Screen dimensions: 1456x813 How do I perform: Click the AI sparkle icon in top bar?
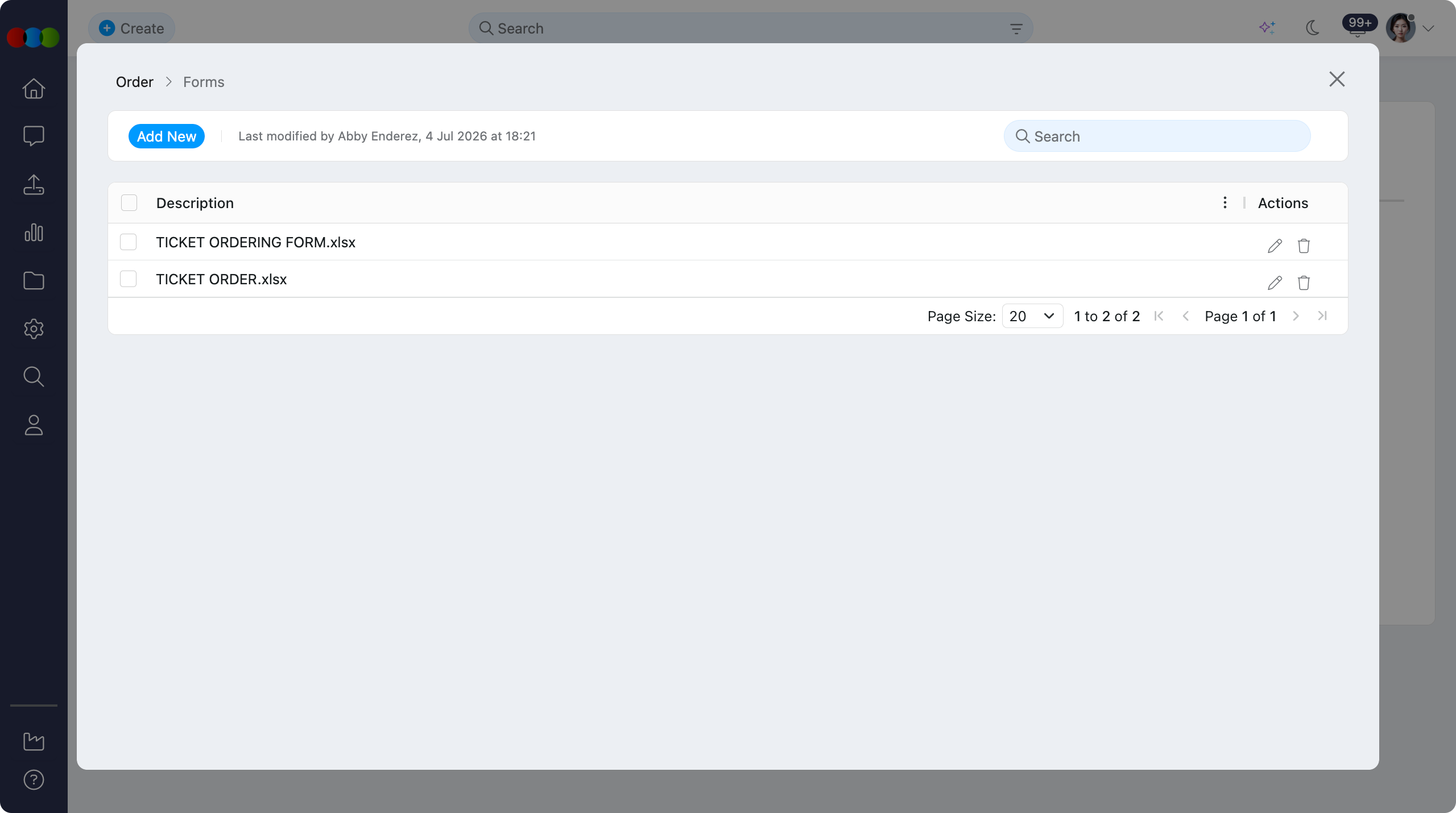tap(1267, 27)
